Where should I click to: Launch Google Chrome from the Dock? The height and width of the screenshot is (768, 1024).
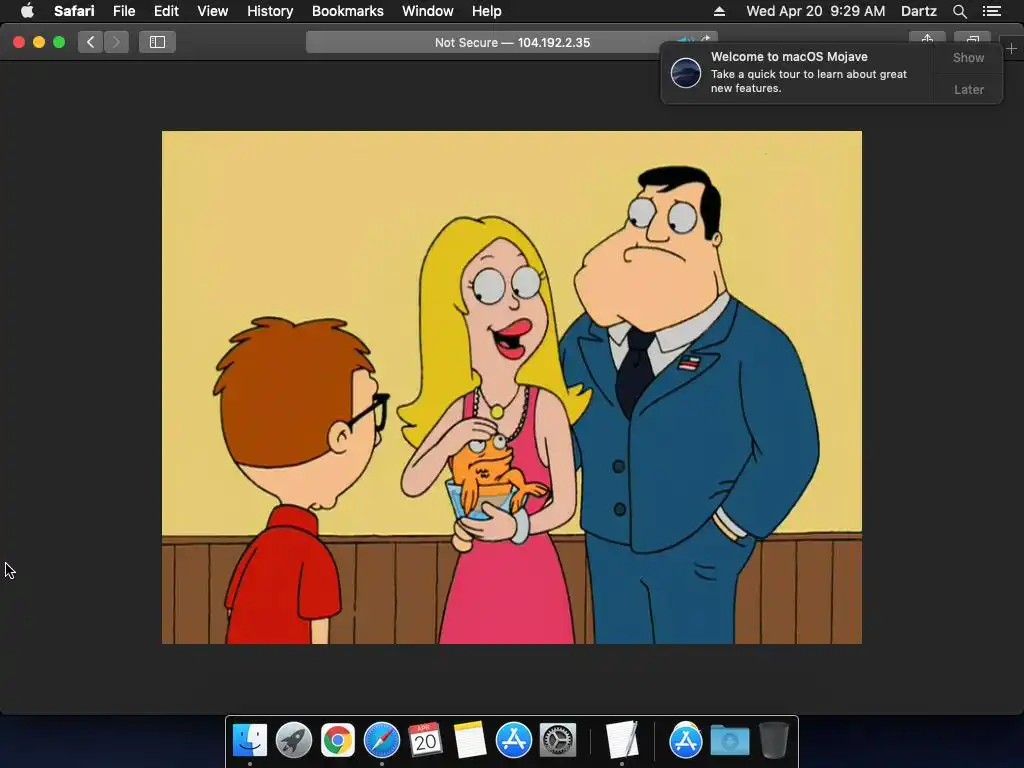tap(338, 741)
